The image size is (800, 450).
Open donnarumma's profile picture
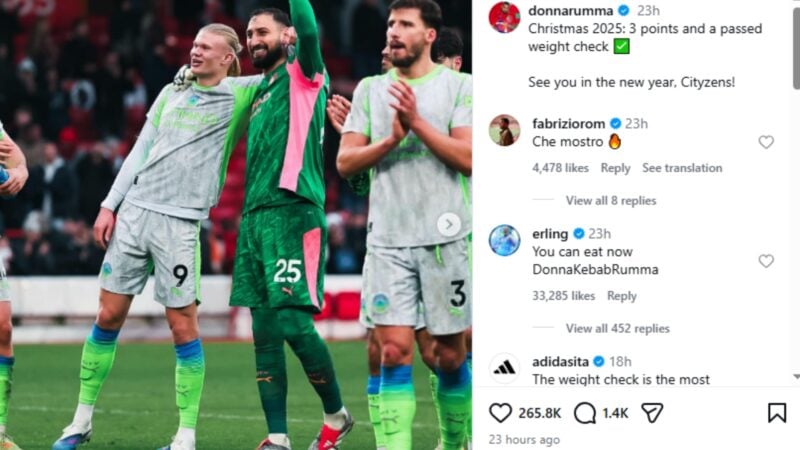pyautogui.click(x=504, y=17)
